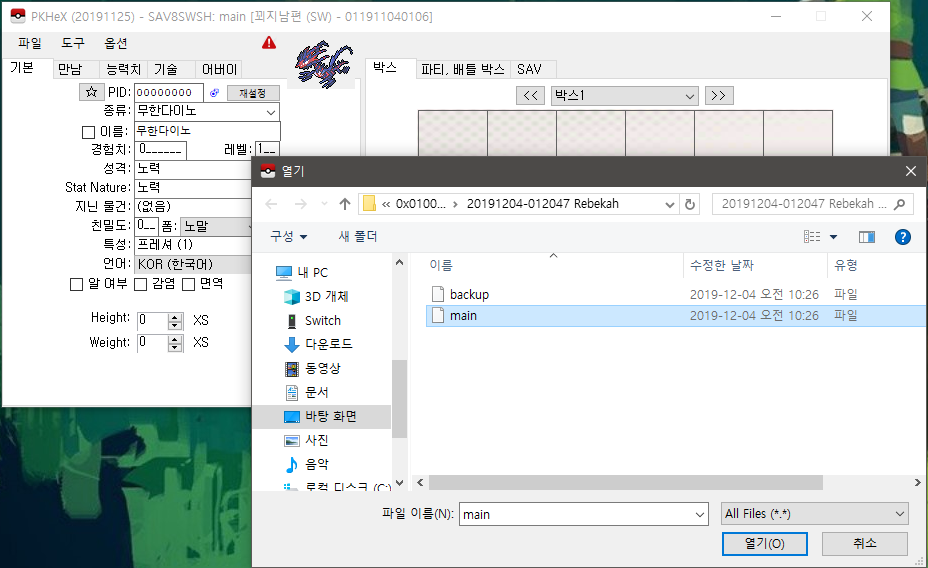Open the All Files type filter dropdown
This screenshot has width=928, height=568.
click(x=815, y=514)
